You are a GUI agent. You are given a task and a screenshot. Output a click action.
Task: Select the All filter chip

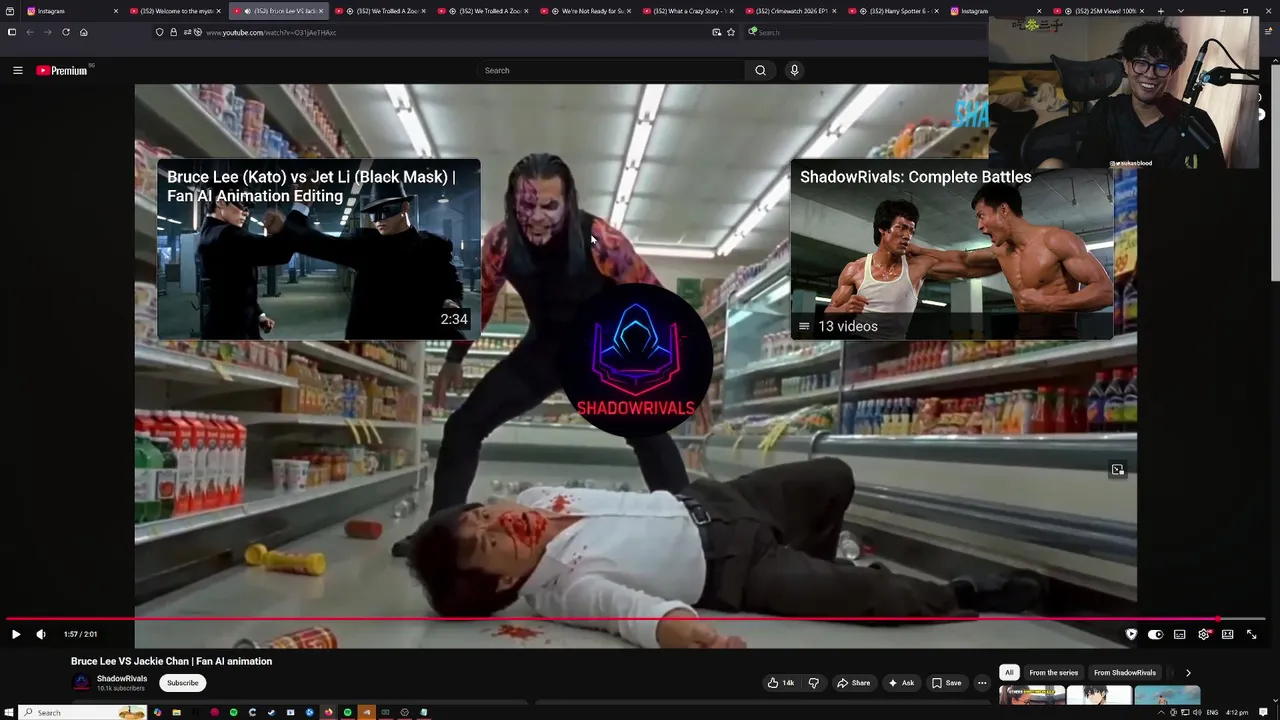pyautogui.click(x=1009, y=673)
